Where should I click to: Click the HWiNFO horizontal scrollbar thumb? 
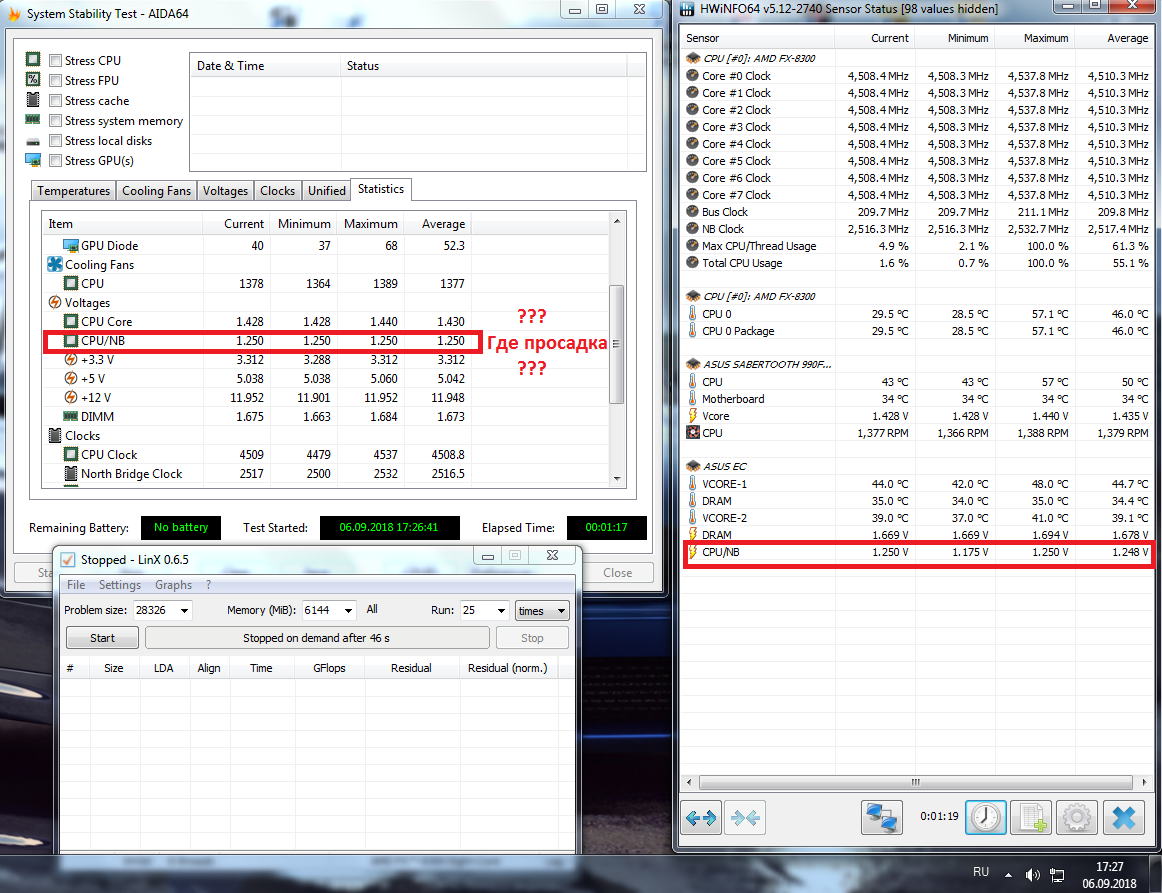click(915, 782)
